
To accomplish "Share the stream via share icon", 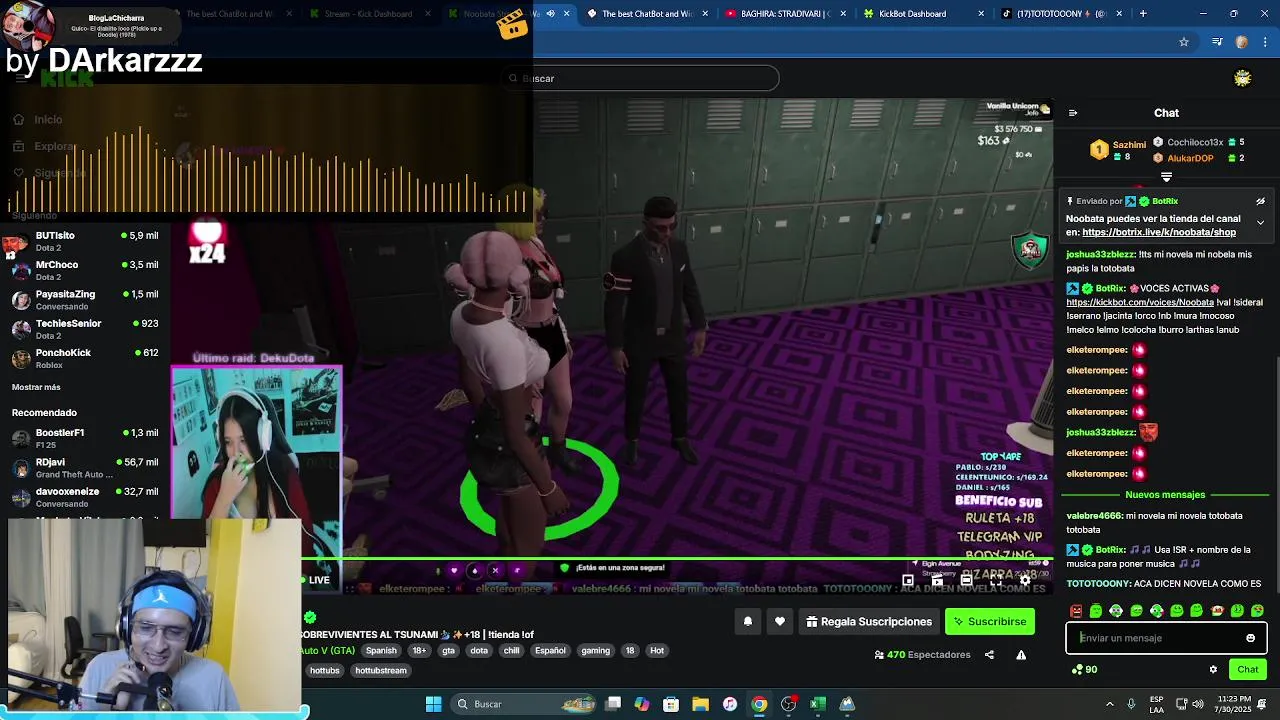I will [x=989, y=655].
